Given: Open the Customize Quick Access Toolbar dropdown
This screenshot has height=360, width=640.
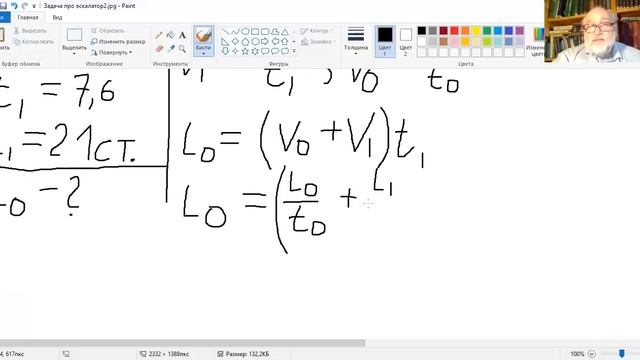Looking at the screenshot, I should [34, 6].
